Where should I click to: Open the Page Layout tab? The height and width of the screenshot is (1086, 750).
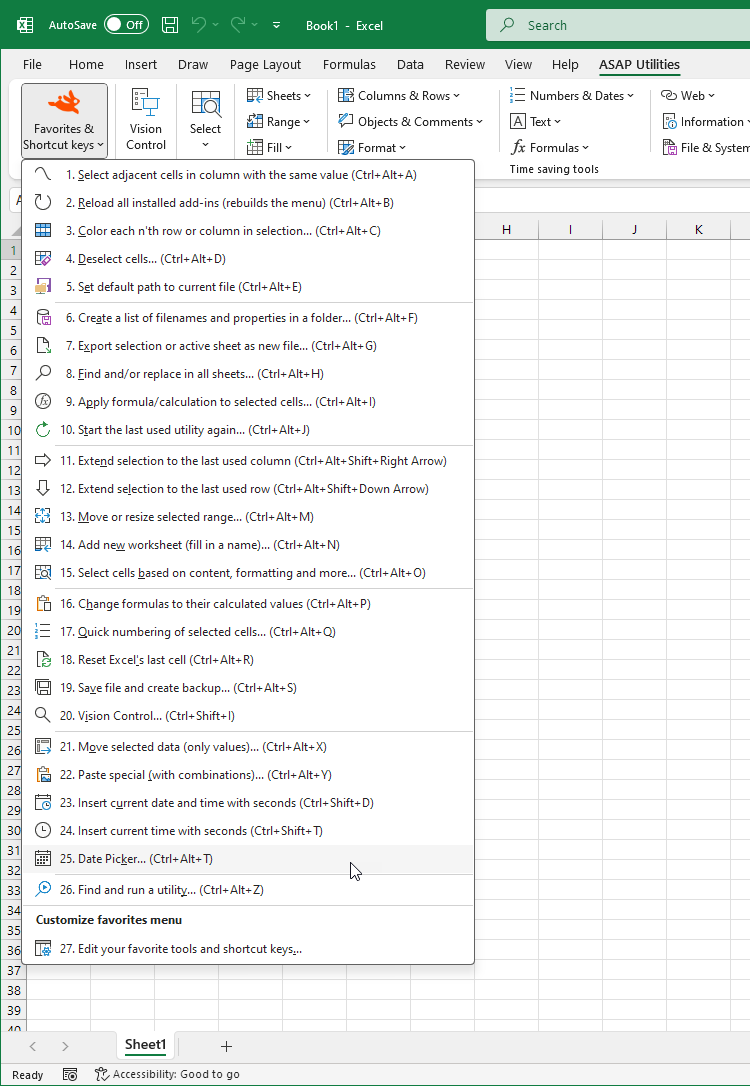265,64
